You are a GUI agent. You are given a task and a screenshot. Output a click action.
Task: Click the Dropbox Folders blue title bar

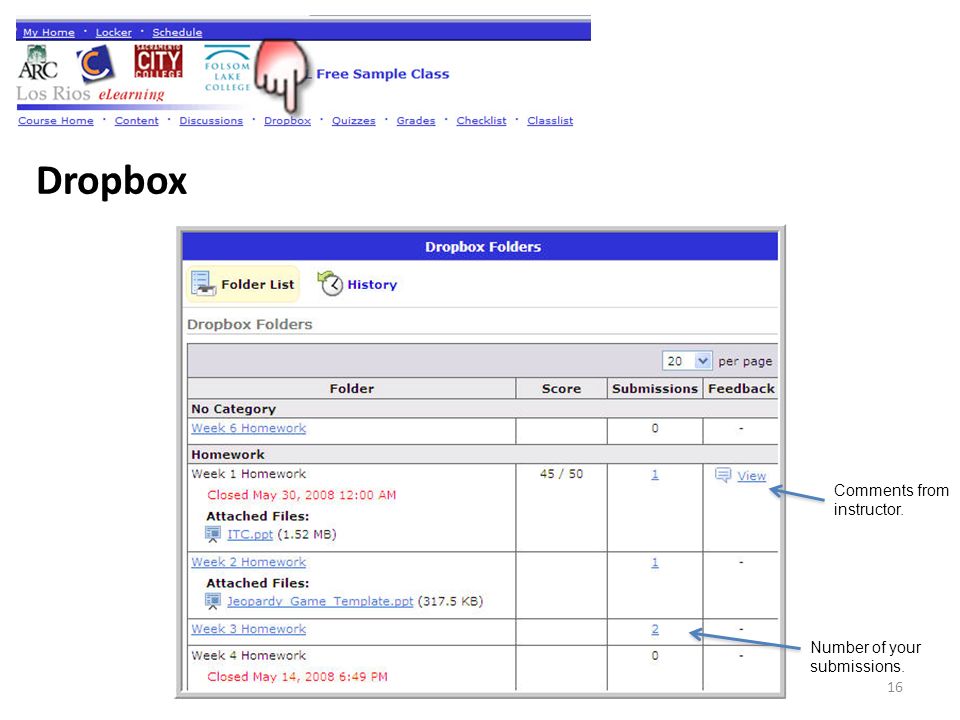480,247
